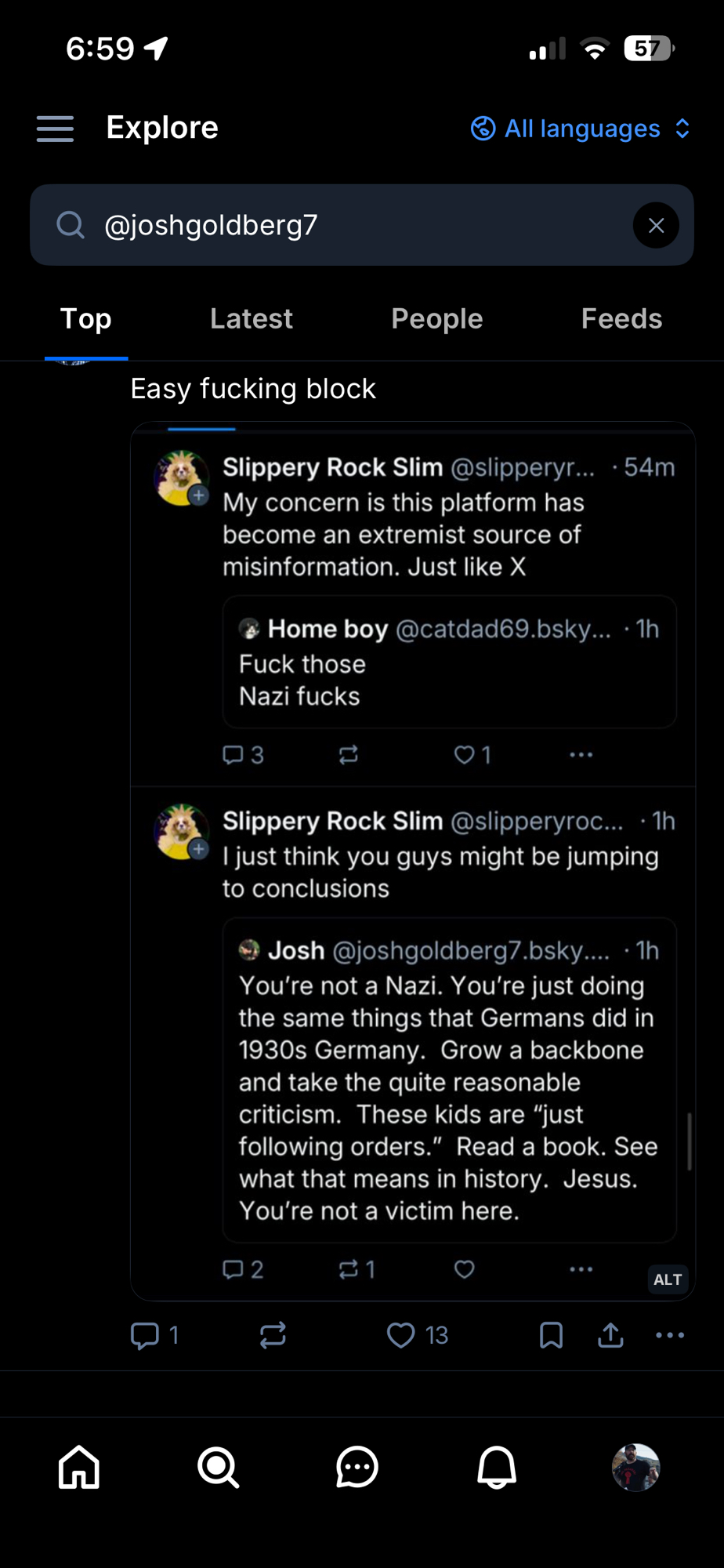Open Search from bottom navigation
The height and width of the screenshot is (1568, 724).
pos(218,1467)
